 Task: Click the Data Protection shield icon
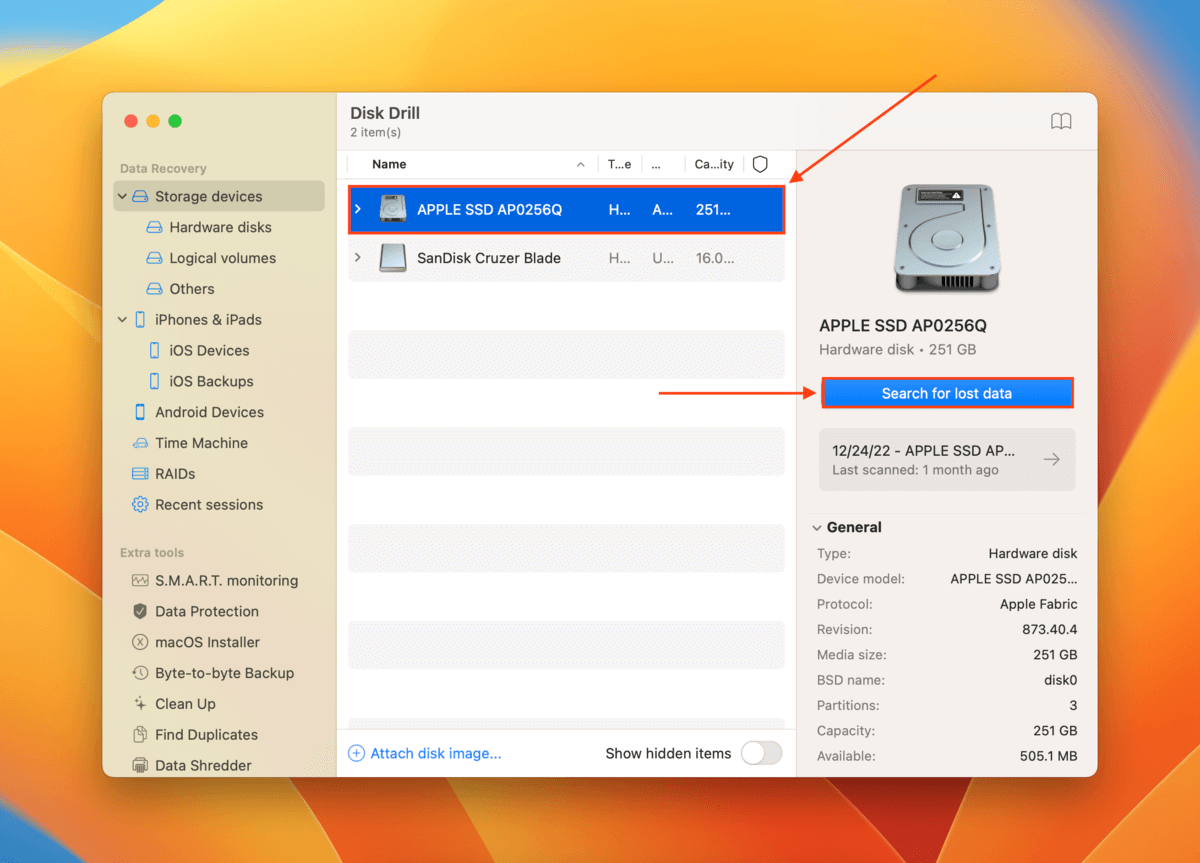tap(140, 612)
